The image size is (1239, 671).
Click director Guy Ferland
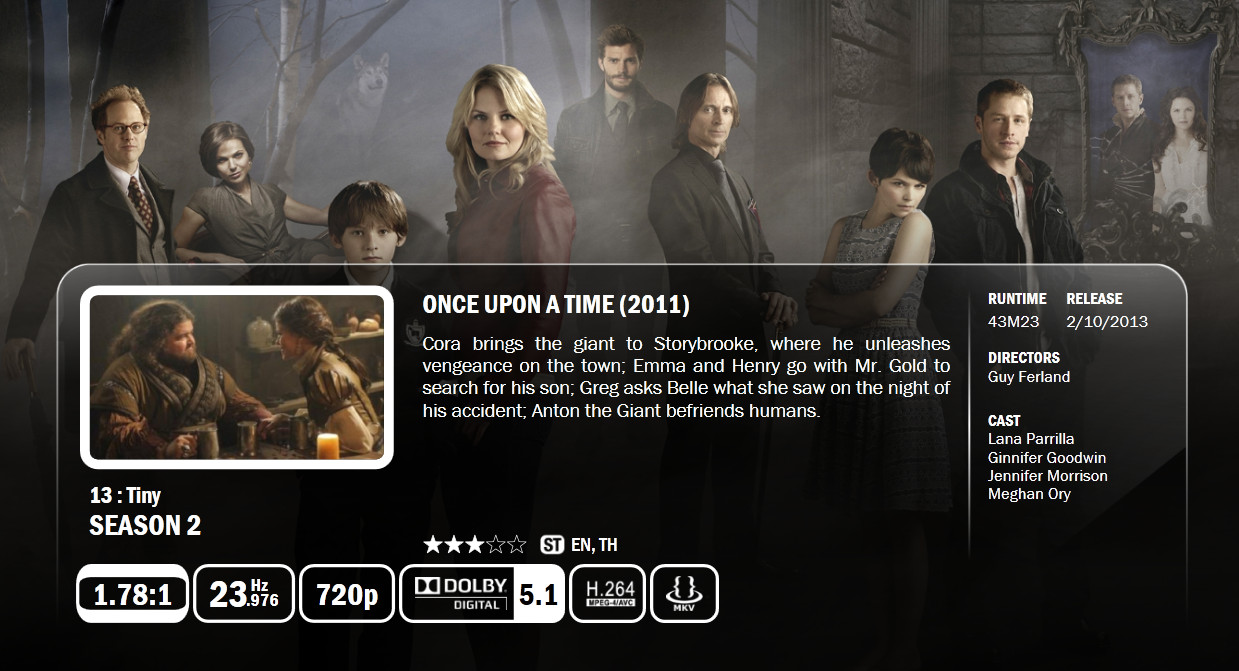1029,377
